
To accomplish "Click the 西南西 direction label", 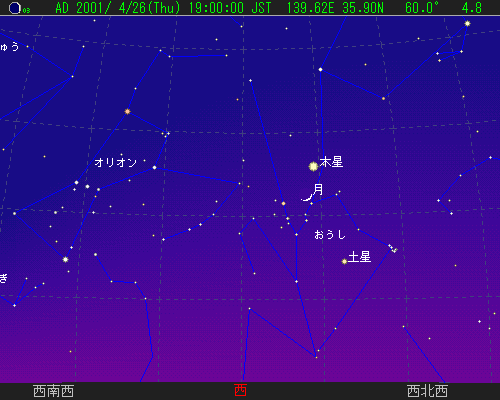I will tap(53, 391).
